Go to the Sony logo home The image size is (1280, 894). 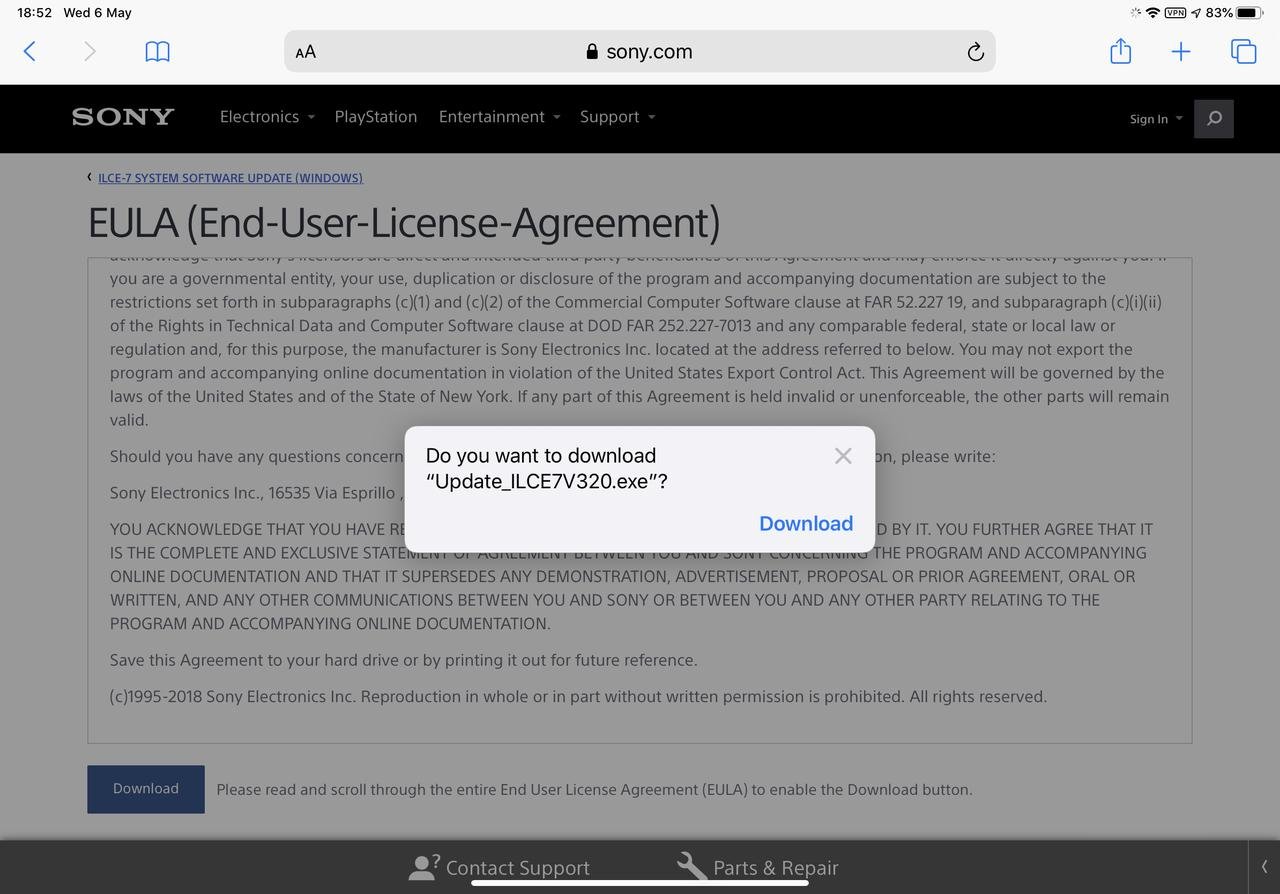coord(123,117)
